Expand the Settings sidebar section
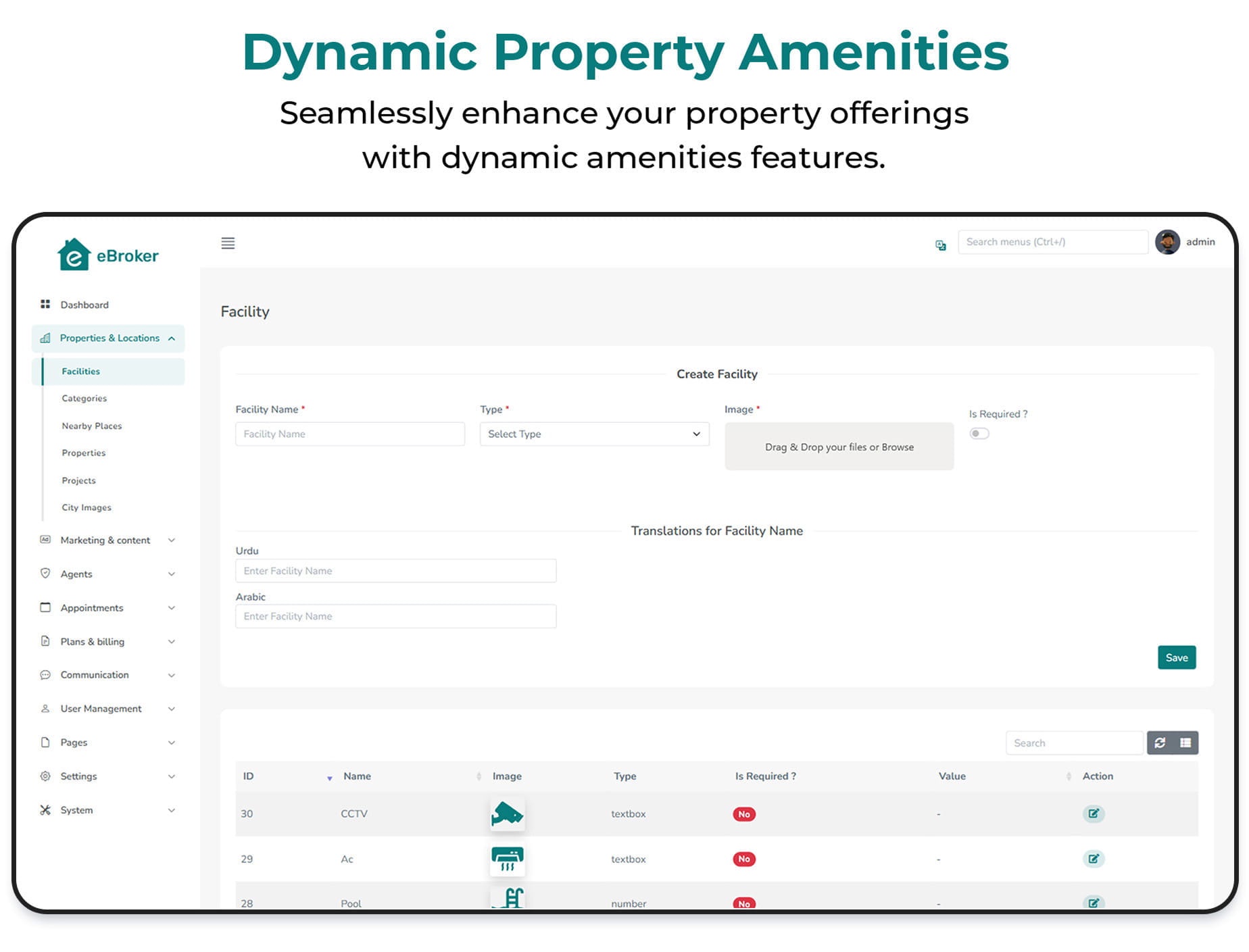1249x952 pixels. 78,776
